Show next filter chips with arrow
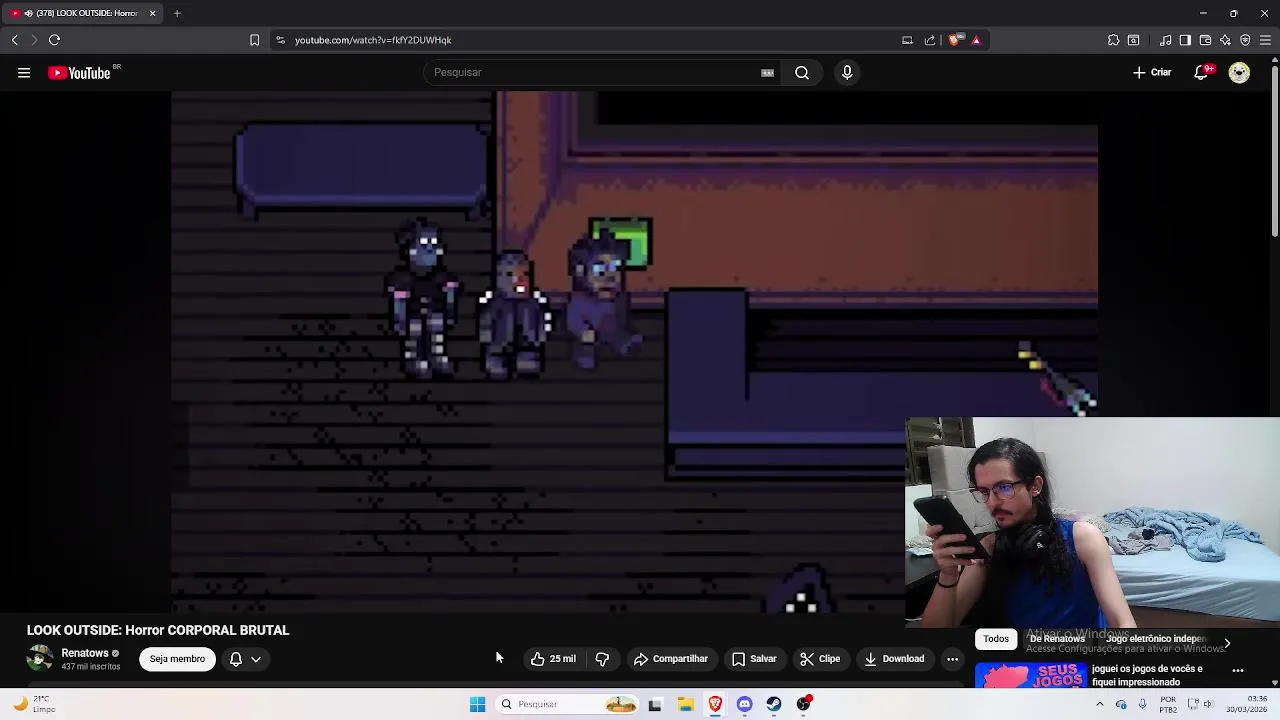The height and width of the screenshot is (720, 1280). tap(1227, 644)
